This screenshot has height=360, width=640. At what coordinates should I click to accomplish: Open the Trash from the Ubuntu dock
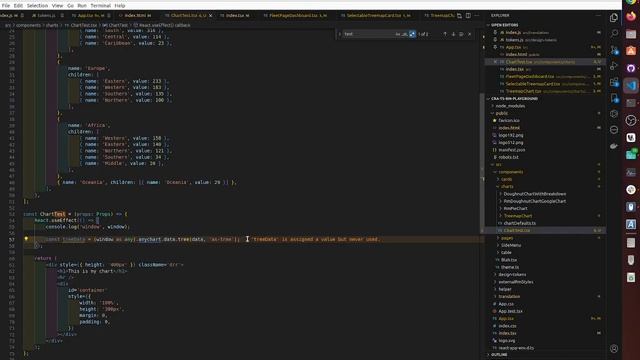631,278
